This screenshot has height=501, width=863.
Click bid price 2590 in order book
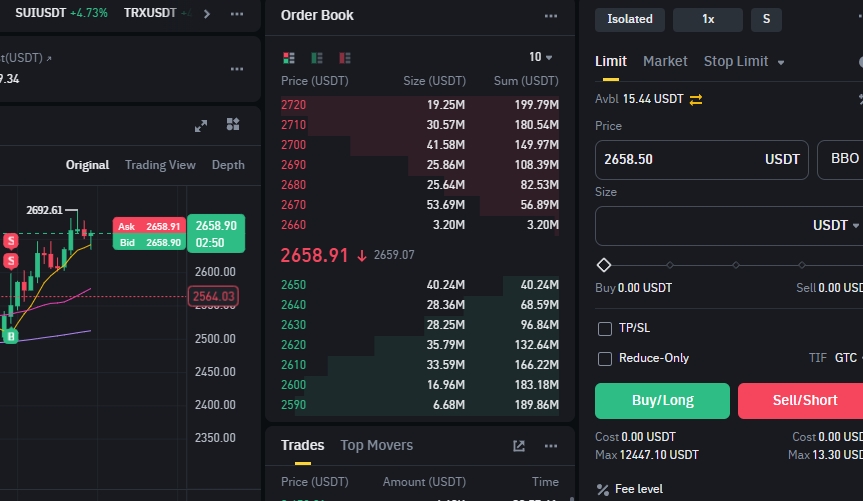(x=293, y=405)
